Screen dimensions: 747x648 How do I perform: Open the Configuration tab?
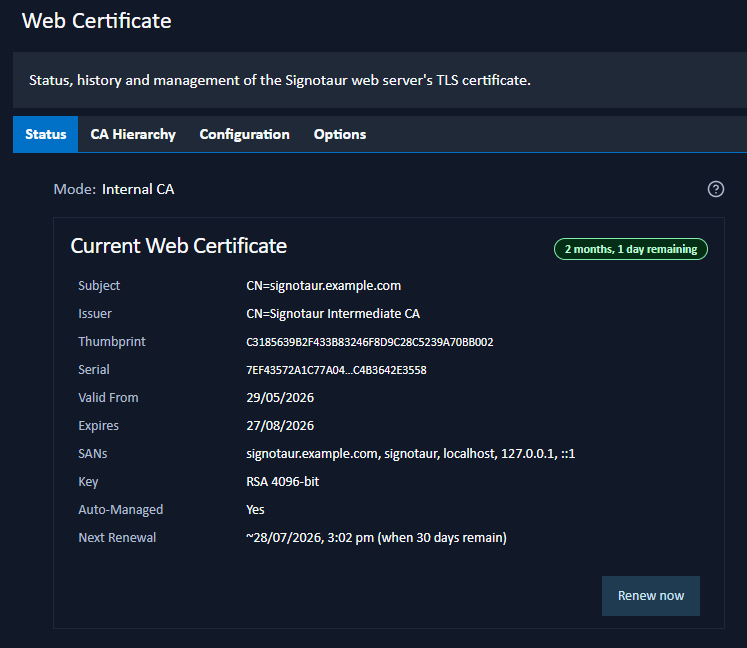click(244, 134)
